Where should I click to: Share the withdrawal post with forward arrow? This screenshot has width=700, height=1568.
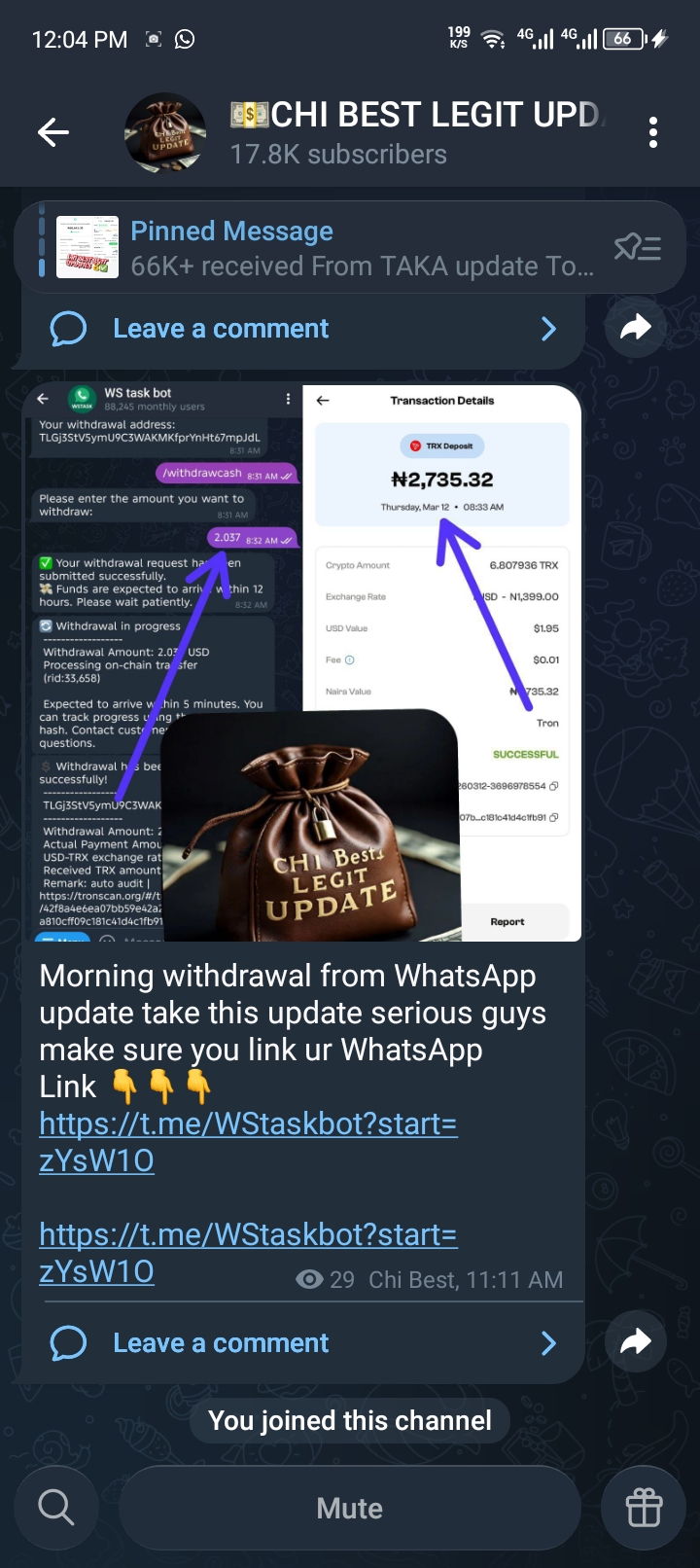coord(635,1342)
